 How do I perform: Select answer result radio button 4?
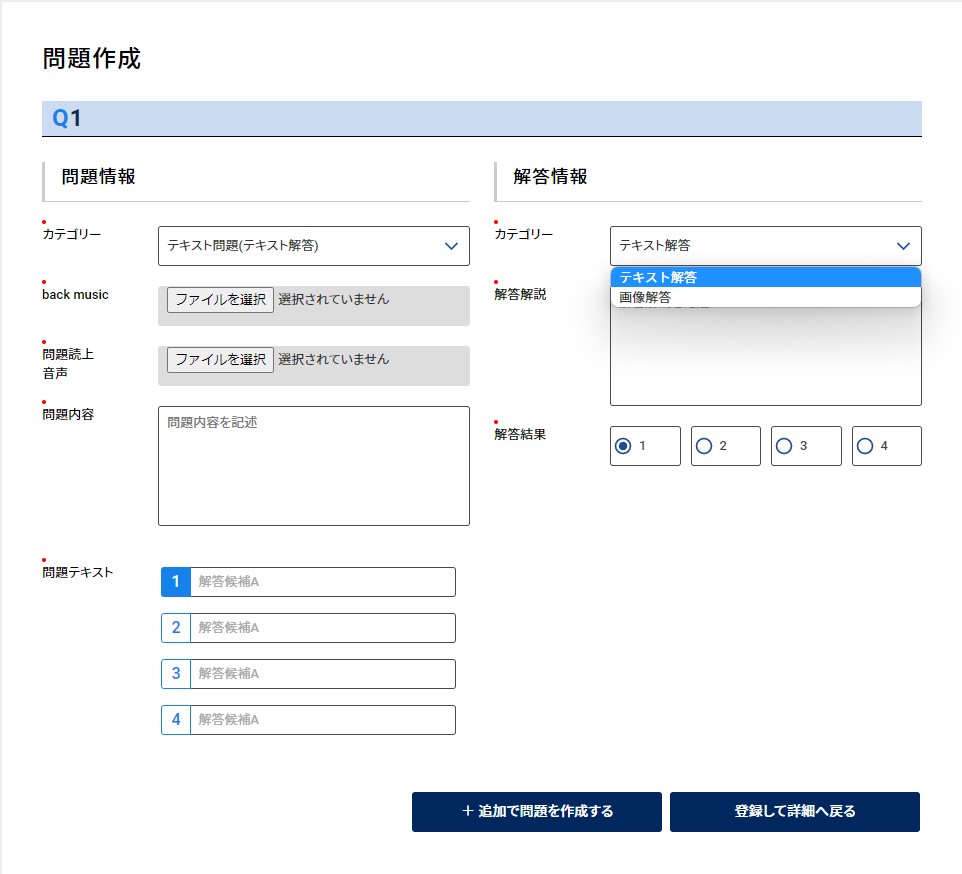[865, 446]
